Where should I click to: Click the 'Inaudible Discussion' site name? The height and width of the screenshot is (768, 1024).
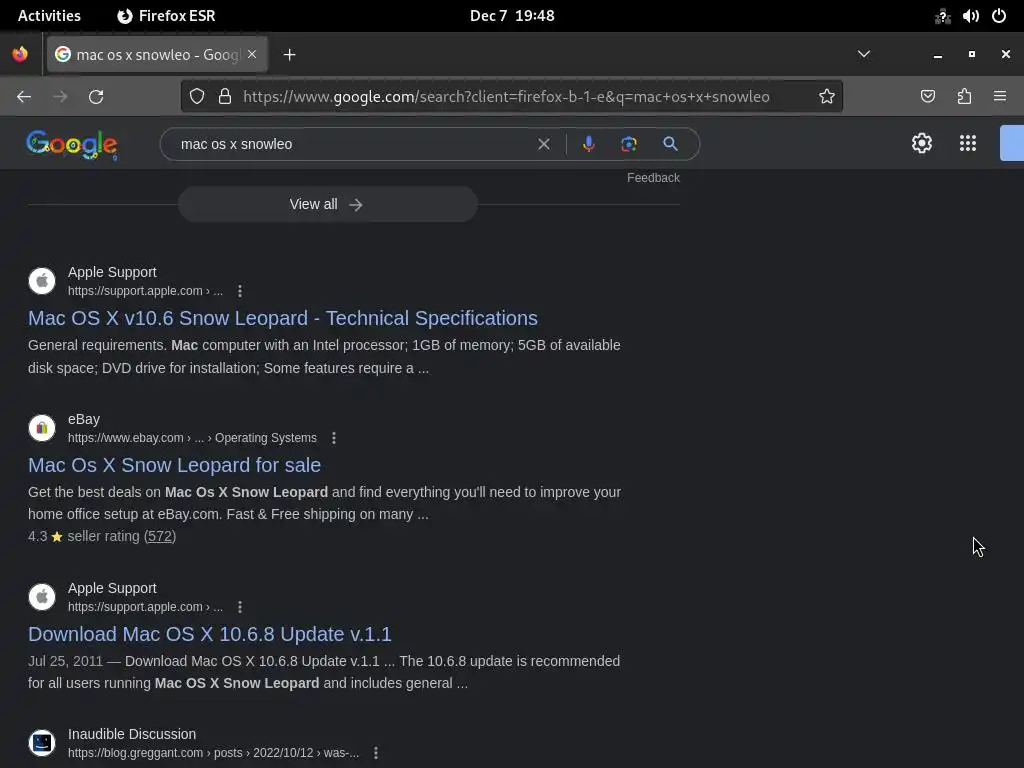pyautogui.click(x=132, y=734)
